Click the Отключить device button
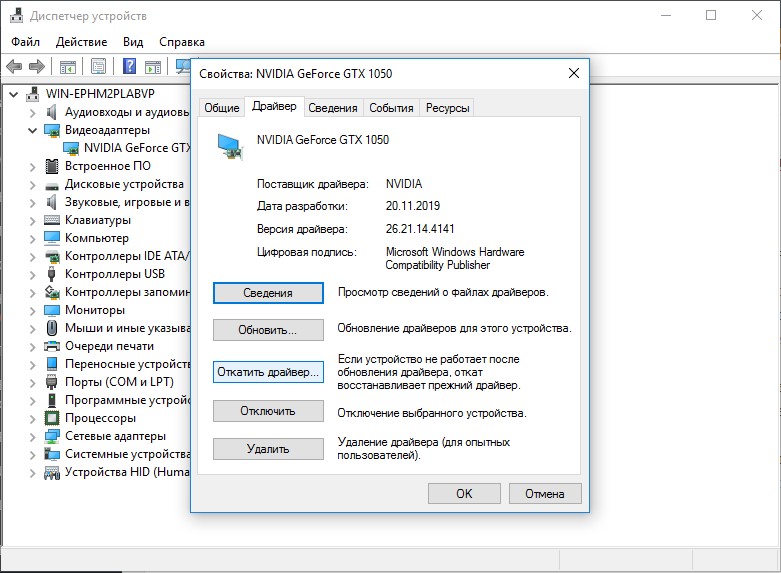 click(268, 411)
